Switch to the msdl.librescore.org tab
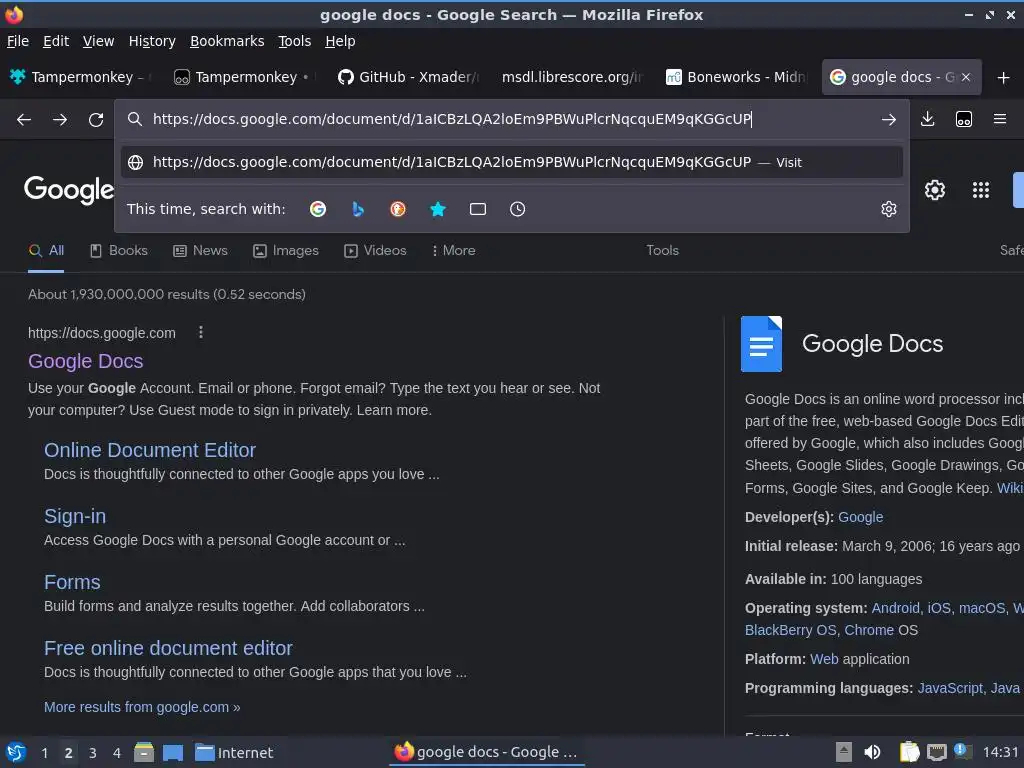The height and width of the screenshot is (768, 1024). [573, 77]
